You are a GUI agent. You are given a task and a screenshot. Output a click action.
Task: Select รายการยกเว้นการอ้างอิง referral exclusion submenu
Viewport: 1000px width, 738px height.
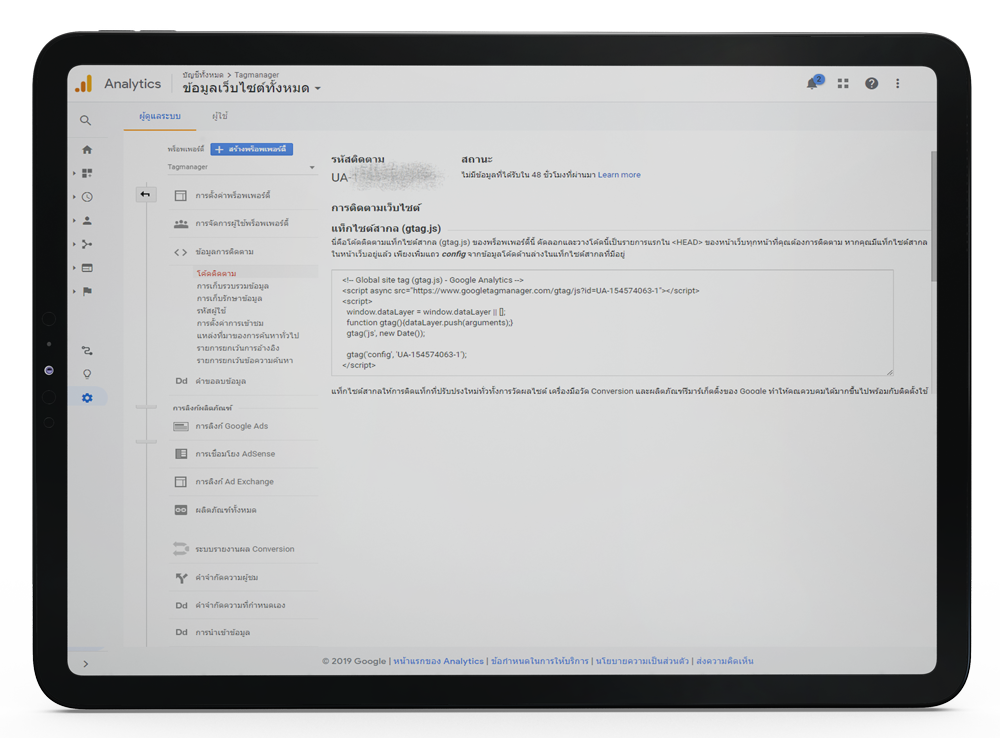pos(238,348)
